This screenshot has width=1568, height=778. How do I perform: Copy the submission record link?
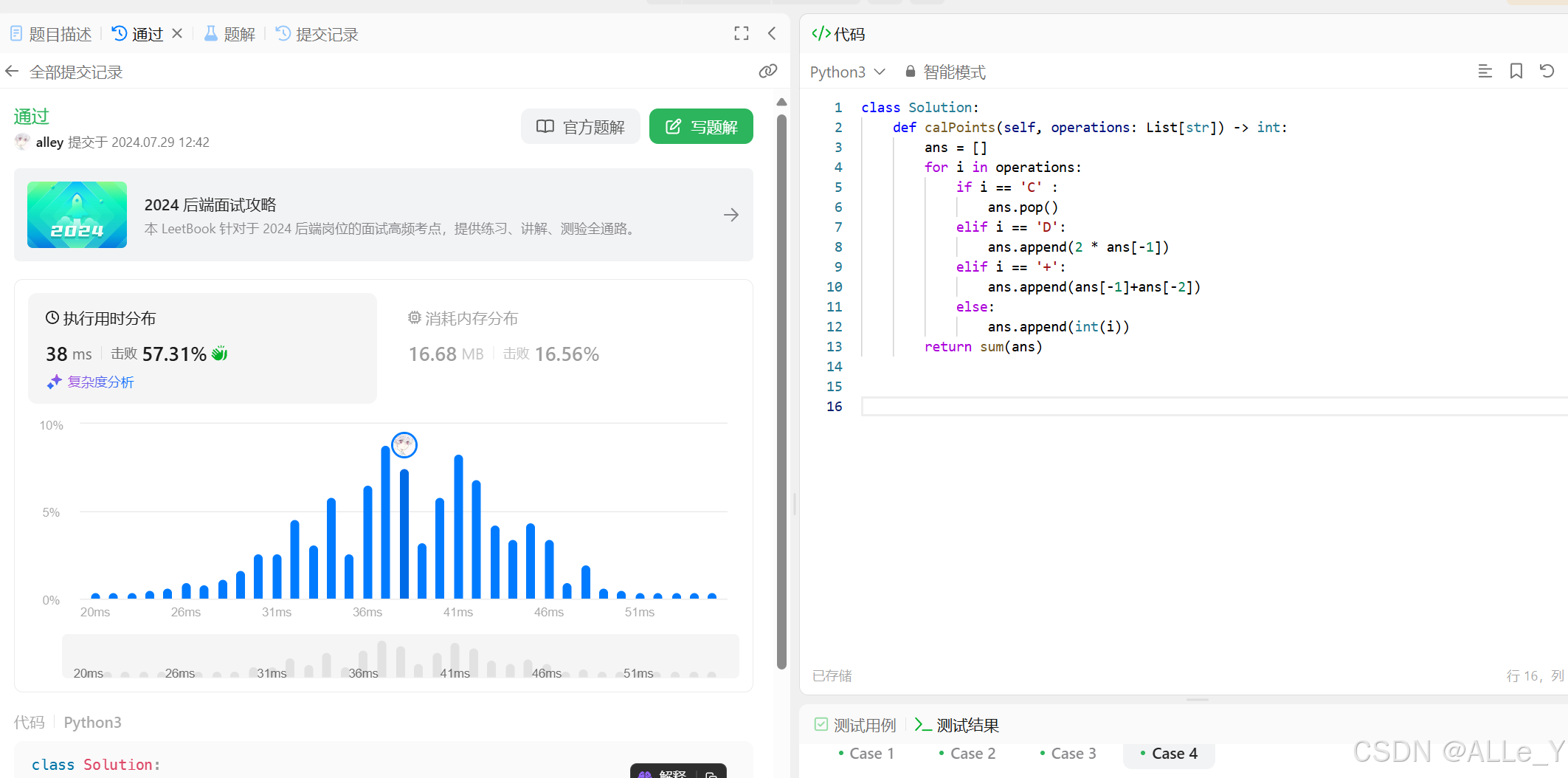768,71
